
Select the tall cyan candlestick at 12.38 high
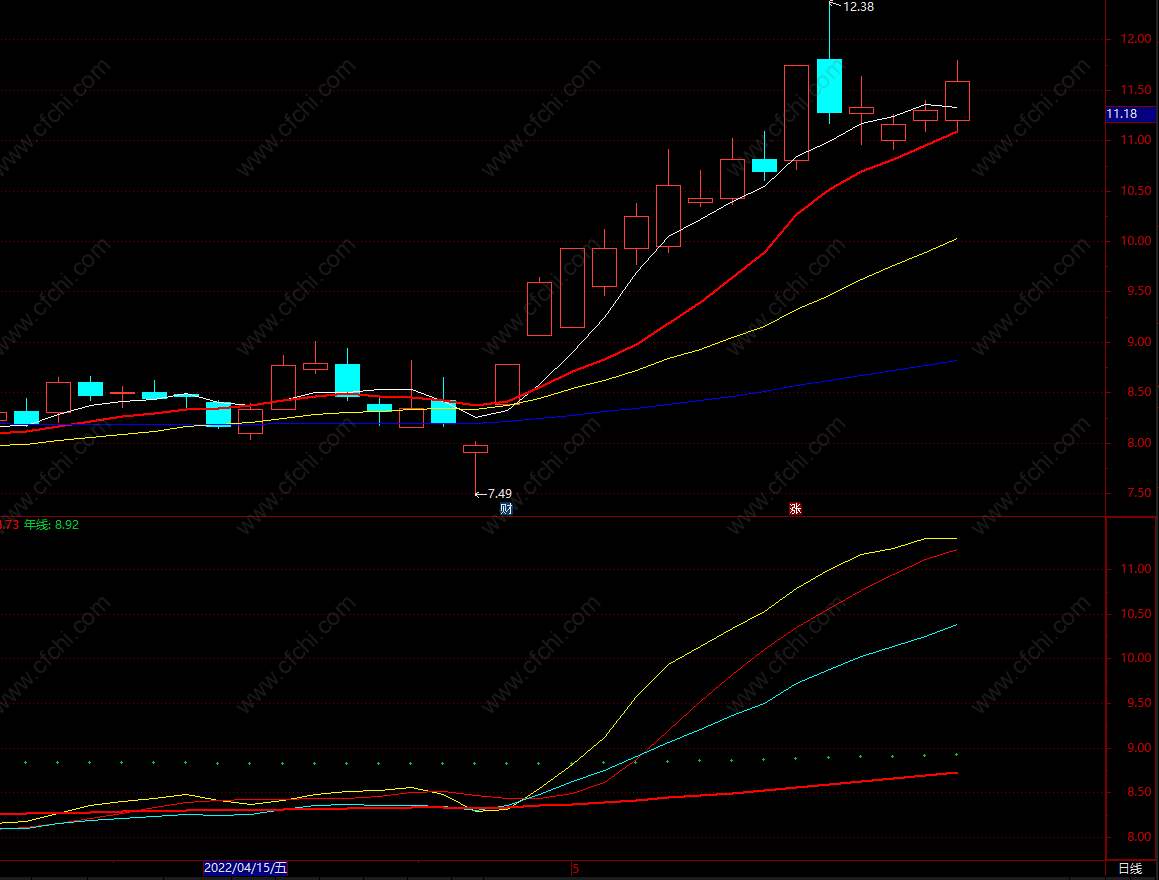click(x=829, y=86)
